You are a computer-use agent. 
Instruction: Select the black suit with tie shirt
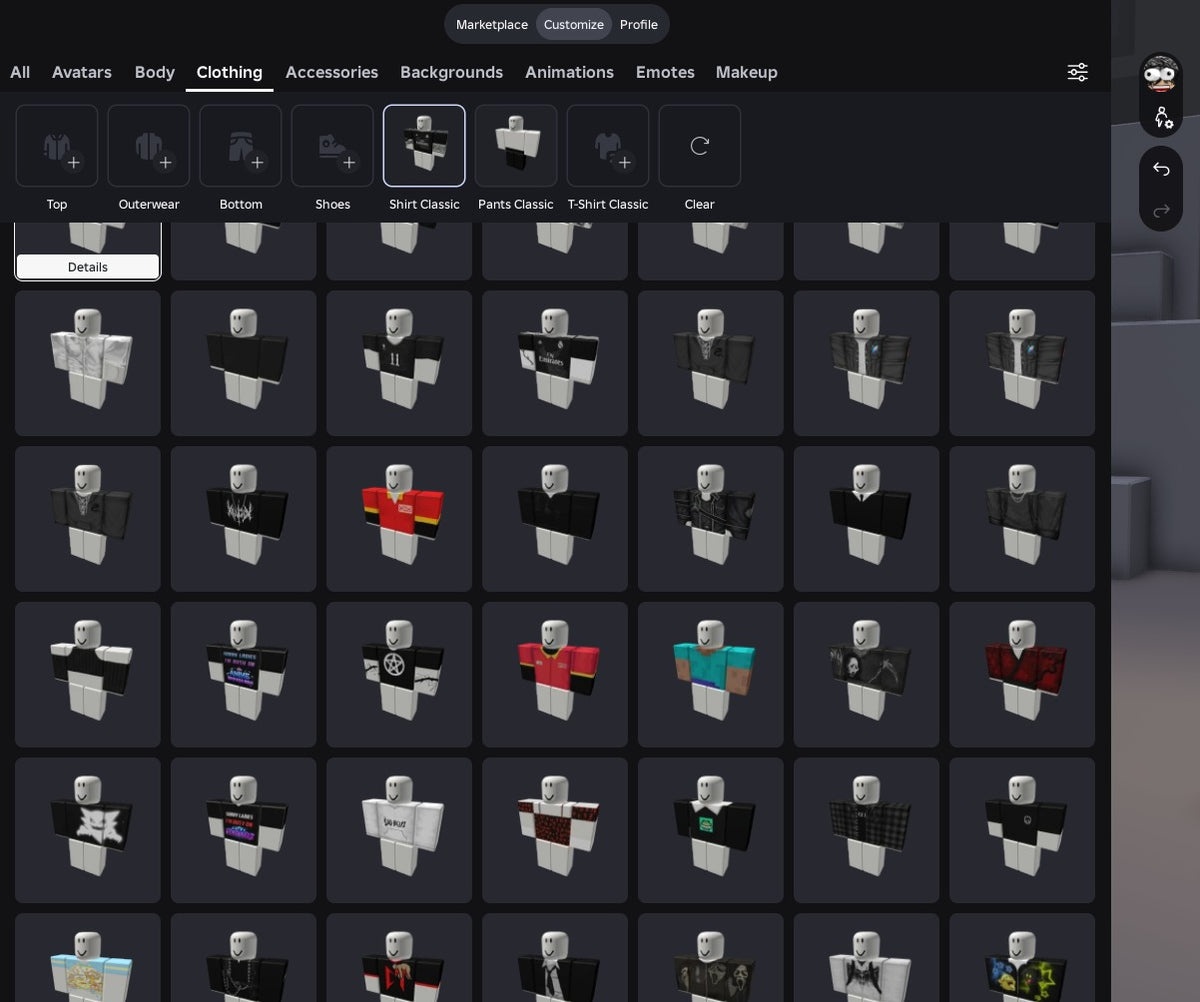pos(867,519)
